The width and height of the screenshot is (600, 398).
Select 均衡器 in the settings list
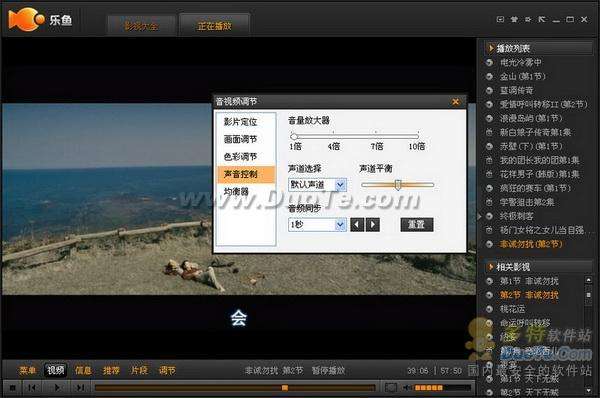tap(236, 191)
